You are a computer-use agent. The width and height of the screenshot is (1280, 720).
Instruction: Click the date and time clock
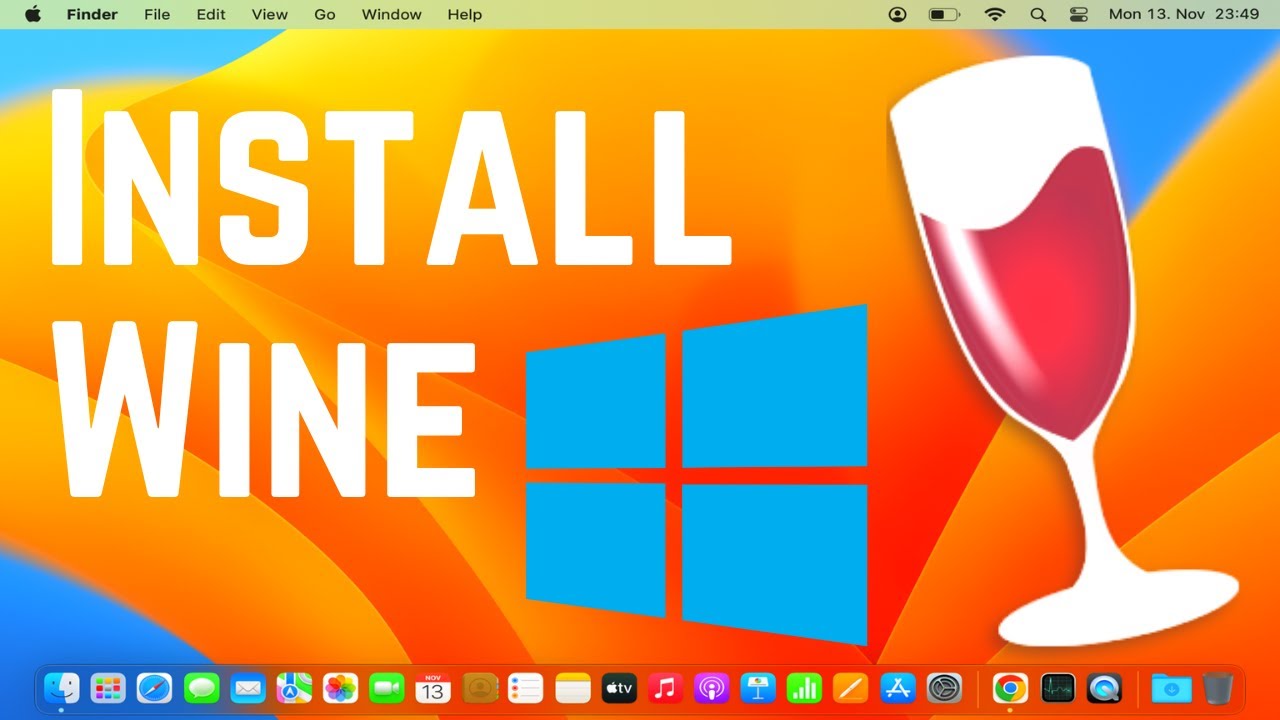tap(1184, 14)
